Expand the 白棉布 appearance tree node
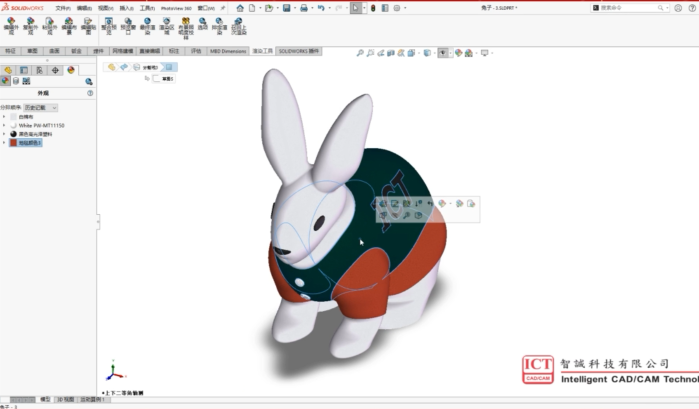 pyautogui.click(x=4, y=116)
